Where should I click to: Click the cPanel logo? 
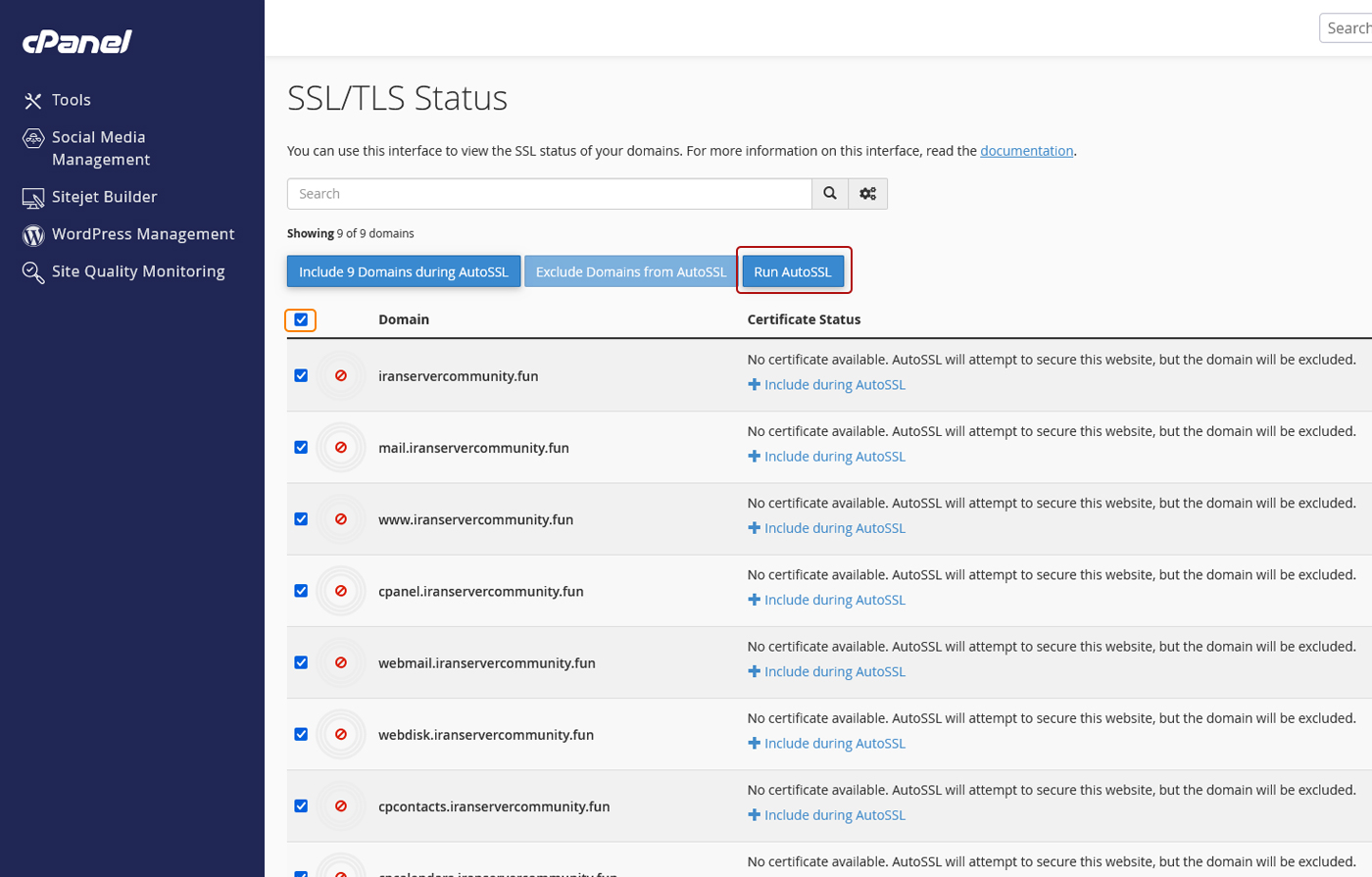point(76,41)
